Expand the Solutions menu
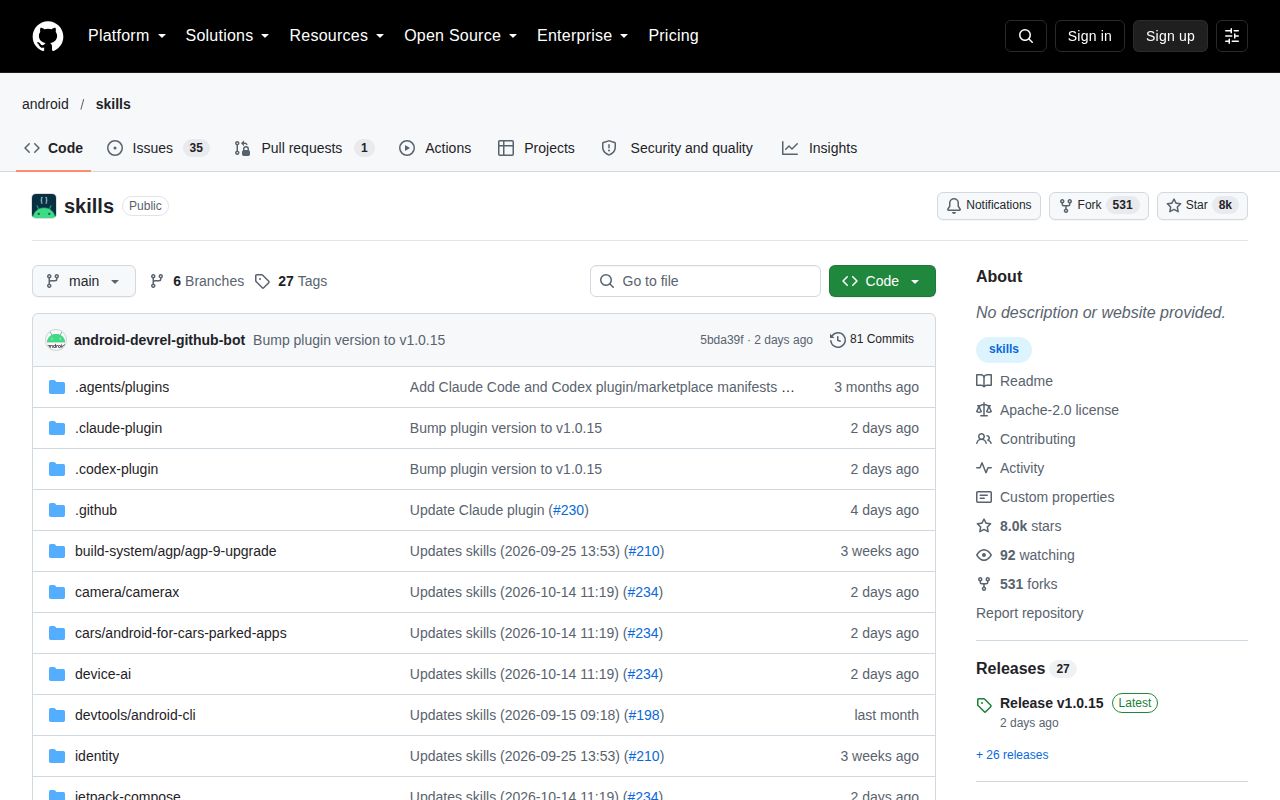1280x800 pixels. click(x=227, y=36)
